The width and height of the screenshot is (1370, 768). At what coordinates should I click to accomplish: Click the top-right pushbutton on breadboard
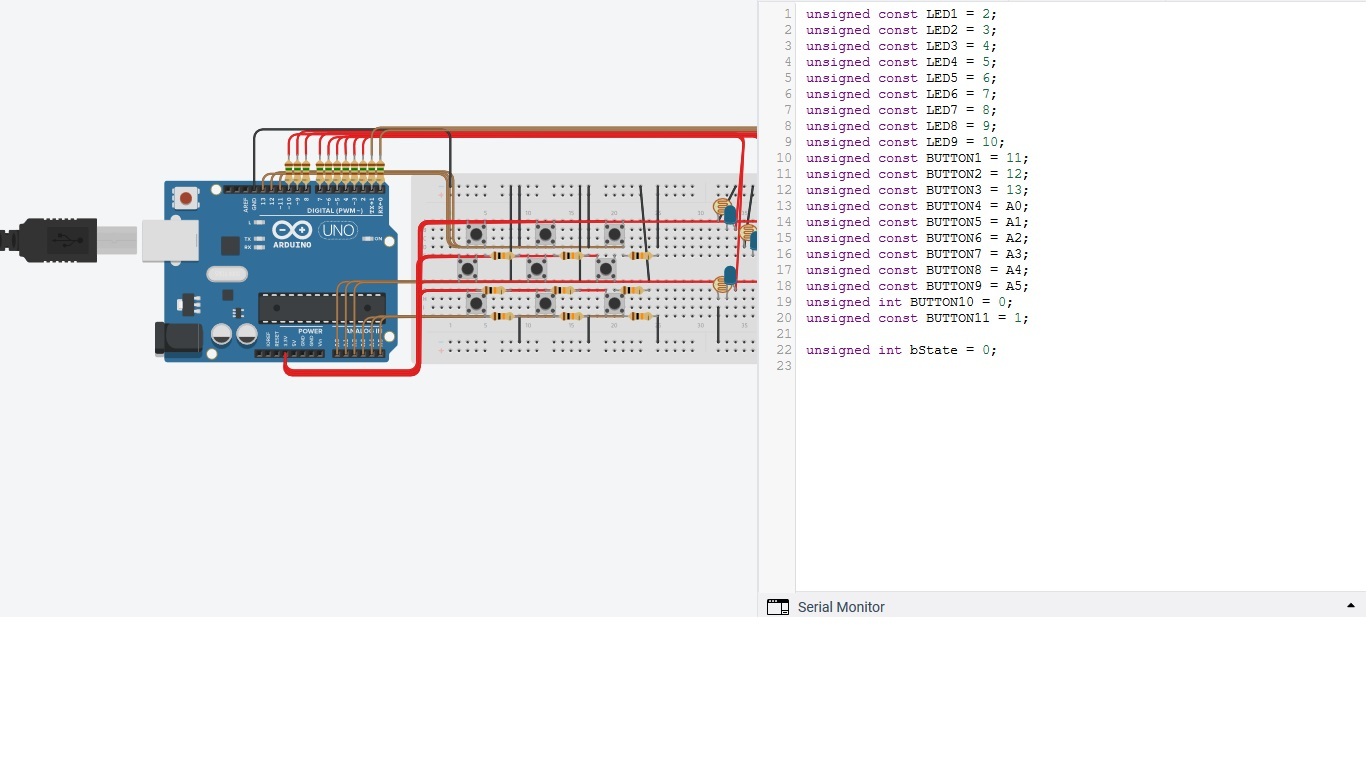coord(614,235)
